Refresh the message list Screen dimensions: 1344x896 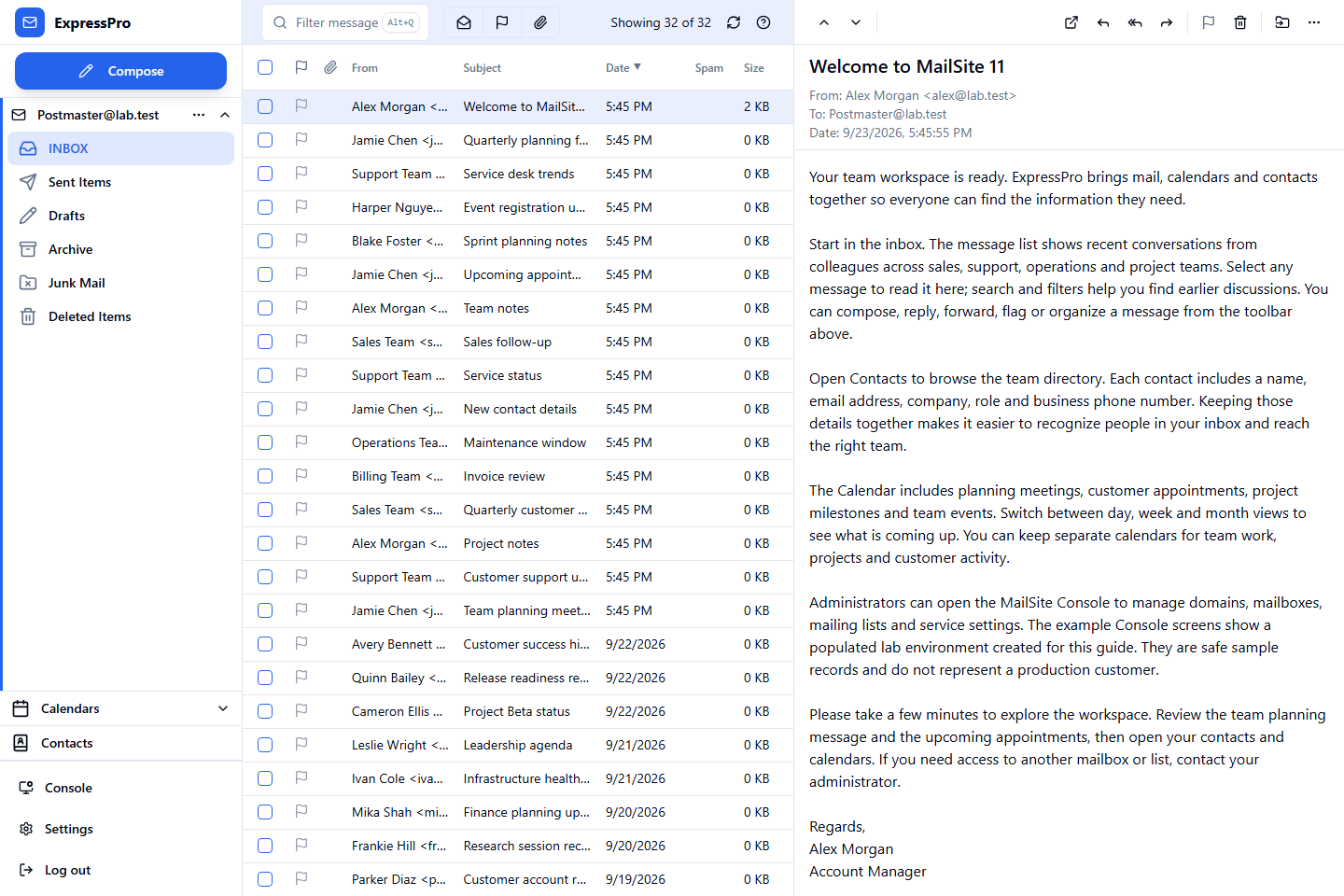point(734,22)
